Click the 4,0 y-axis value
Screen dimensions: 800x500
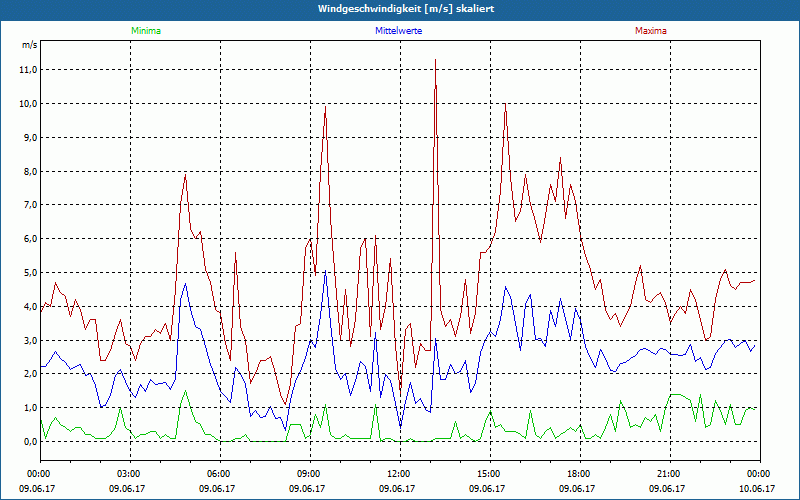(31, 307)
